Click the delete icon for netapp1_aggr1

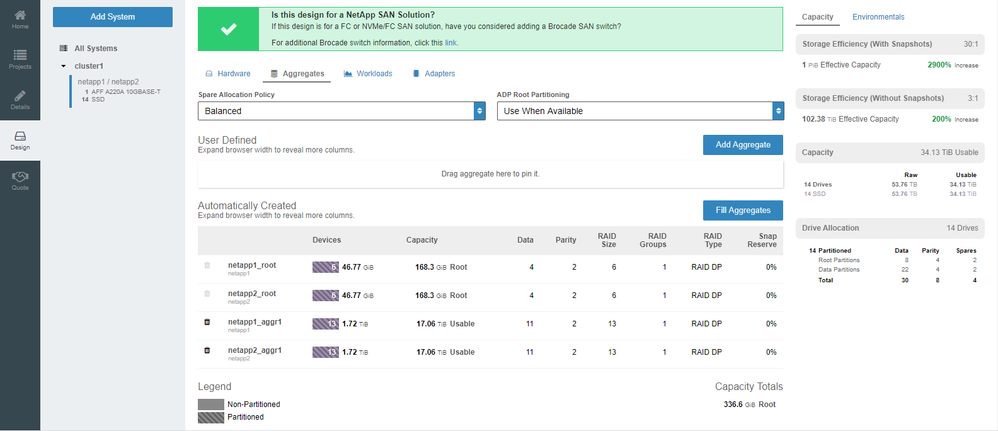[207, 323]
